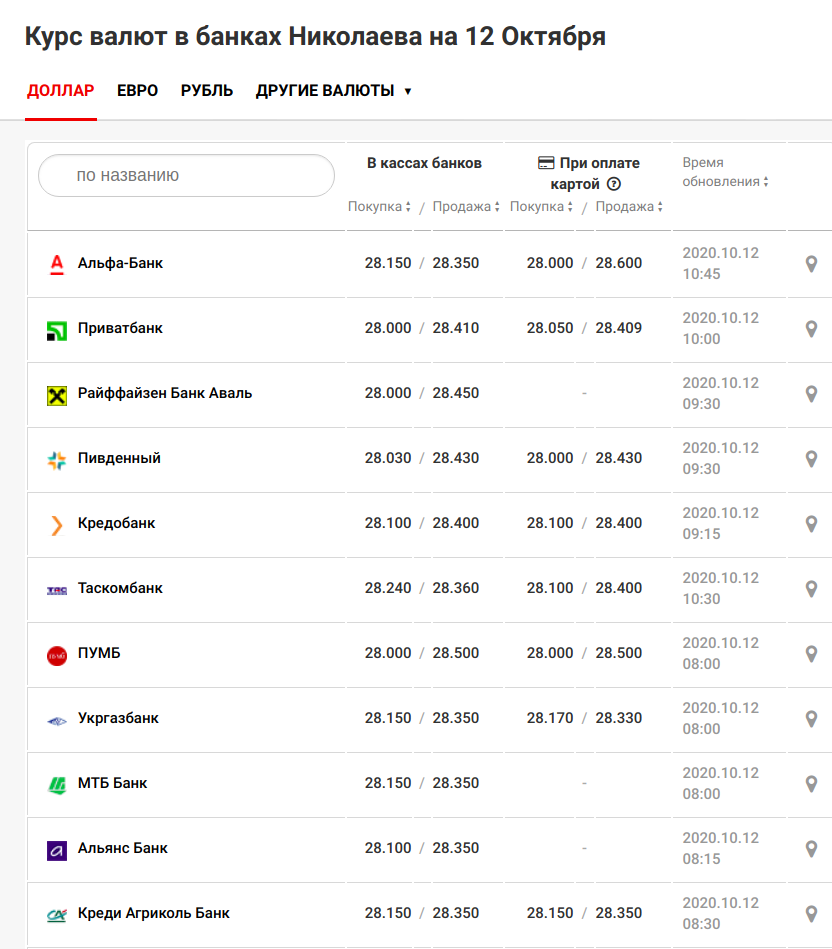
Task: Open the Креди Агриколь Банк link
Action: (154, 913)
